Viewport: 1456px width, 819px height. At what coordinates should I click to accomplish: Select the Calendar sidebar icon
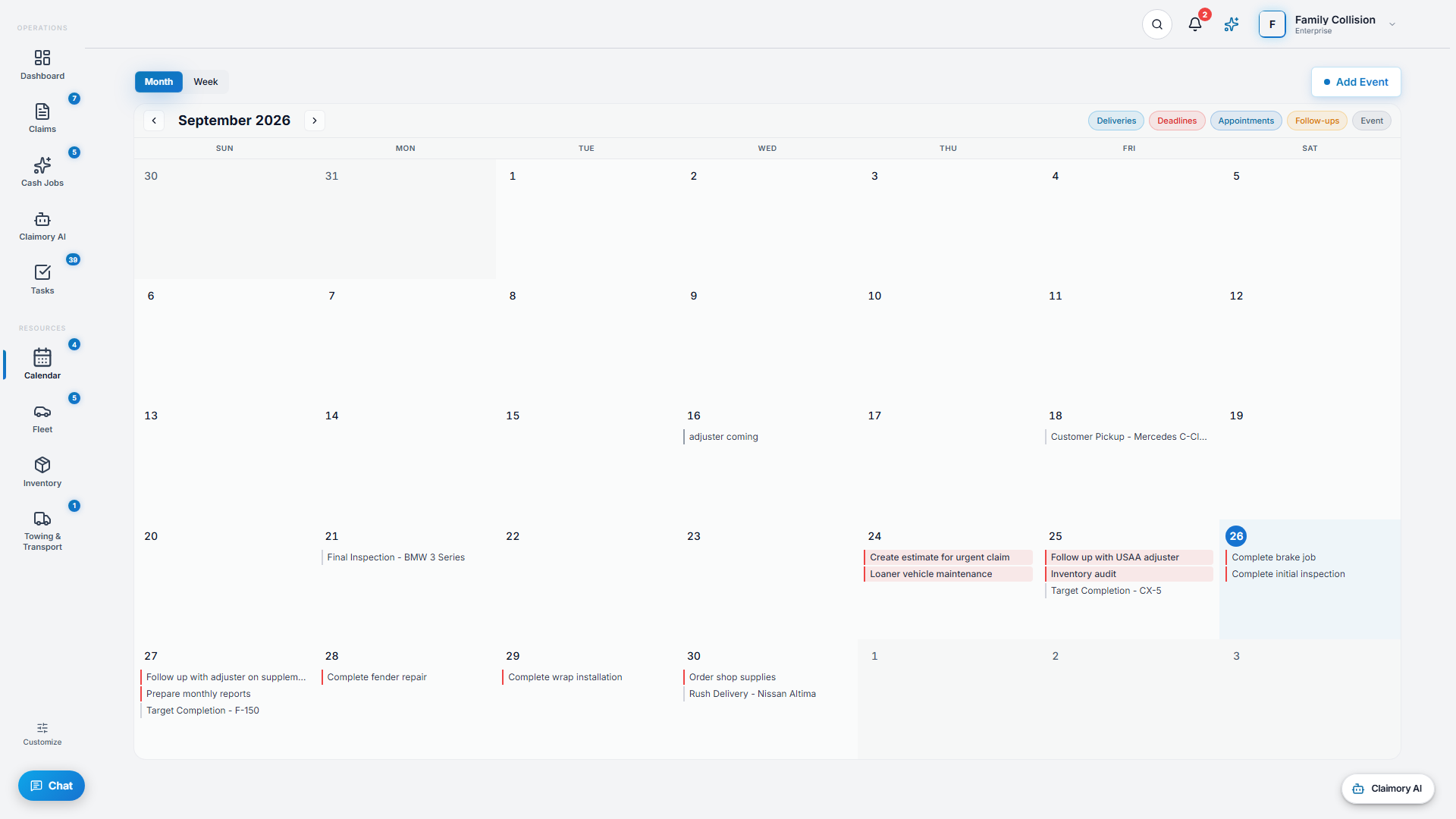[42, 358]
